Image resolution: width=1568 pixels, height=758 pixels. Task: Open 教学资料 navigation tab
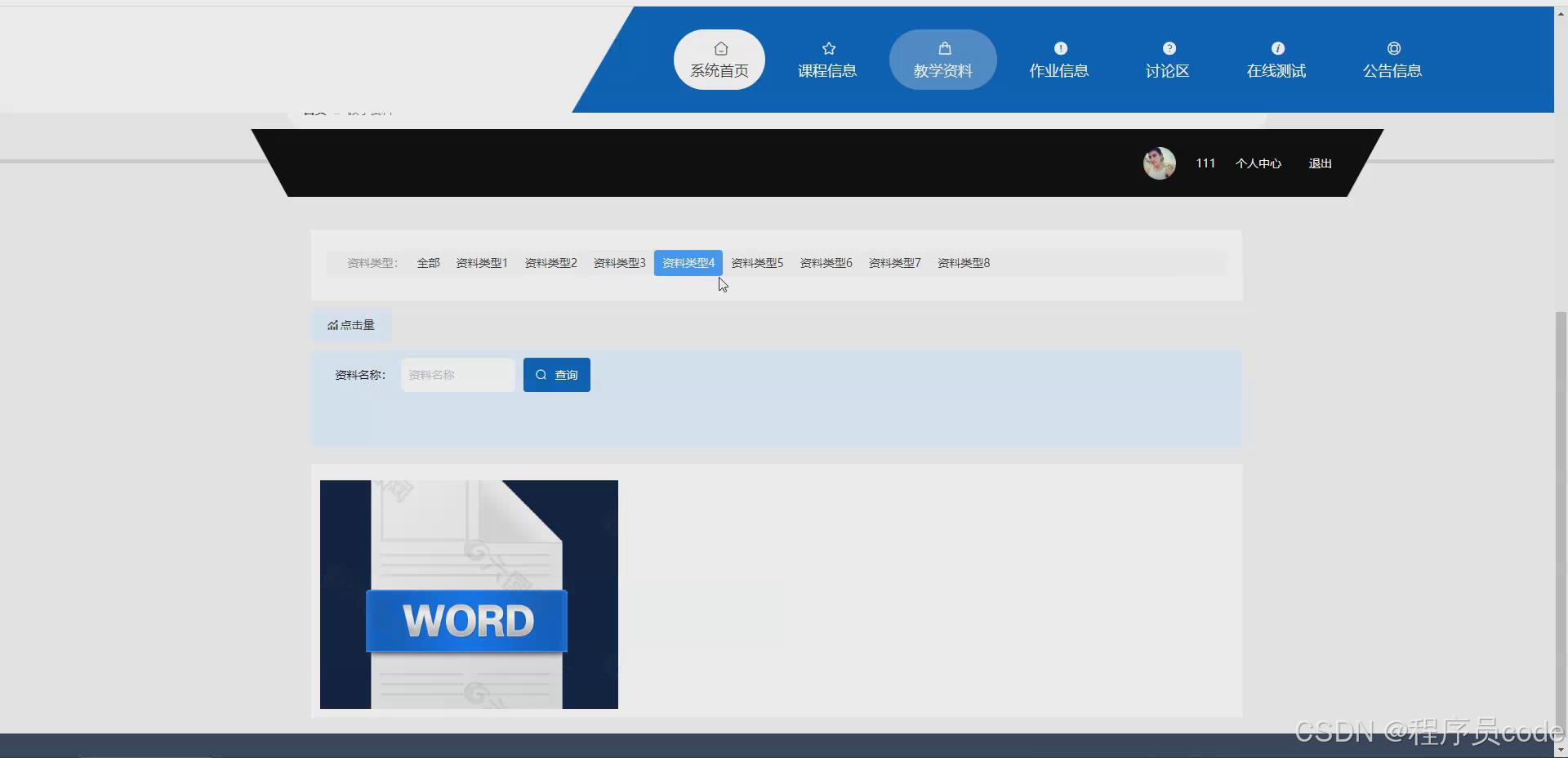click(943, 60)
